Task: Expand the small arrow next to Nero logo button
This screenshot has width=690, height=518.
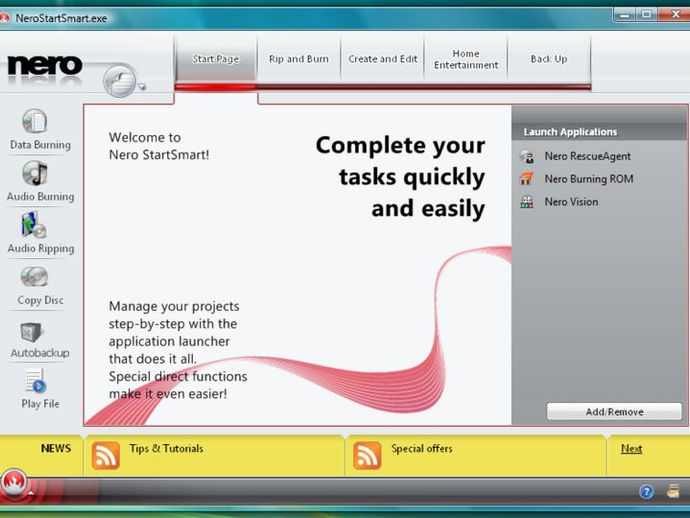Action: pos(142,86)
